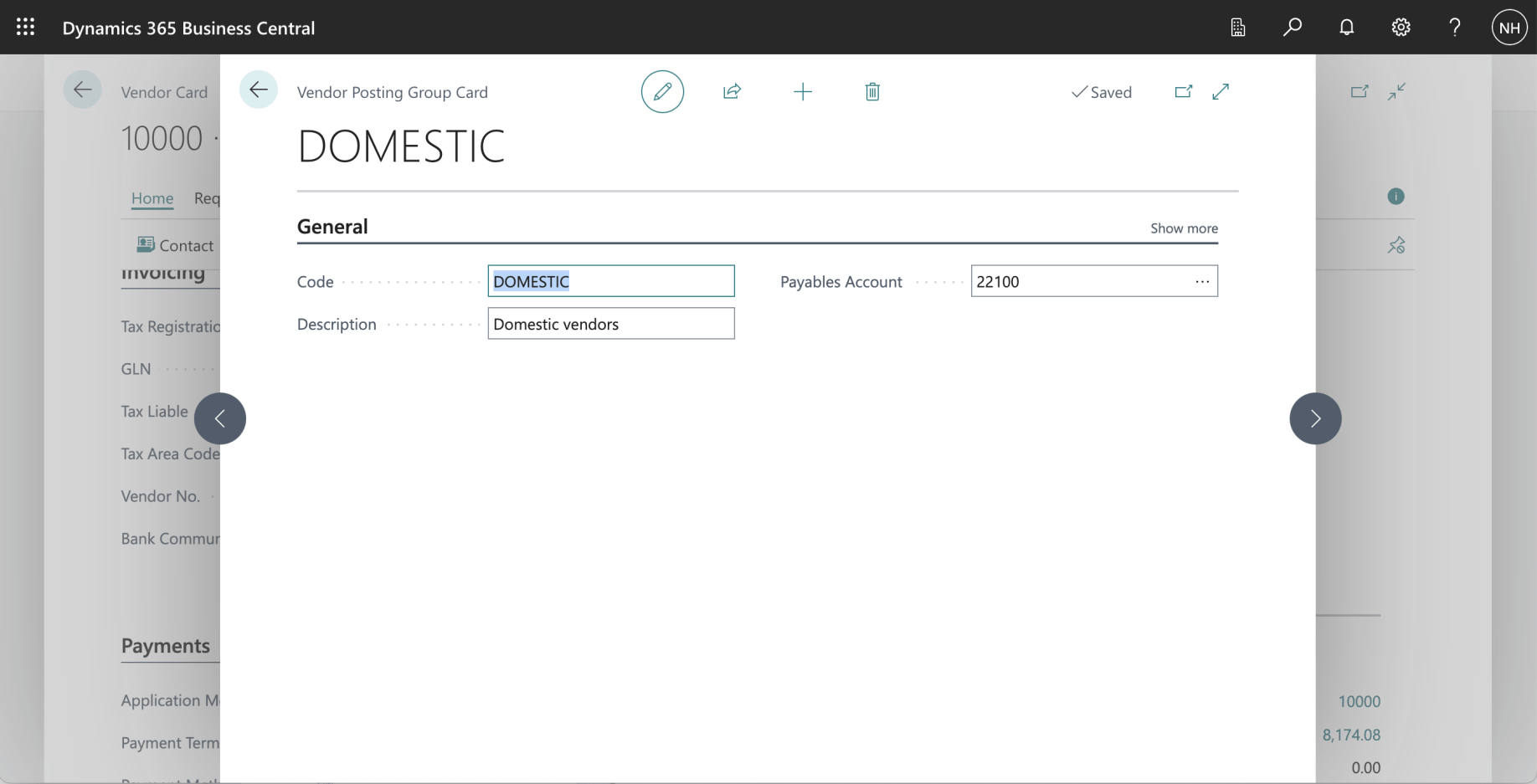
Task: Create new record with plus icon
Action: coord(802,92)
